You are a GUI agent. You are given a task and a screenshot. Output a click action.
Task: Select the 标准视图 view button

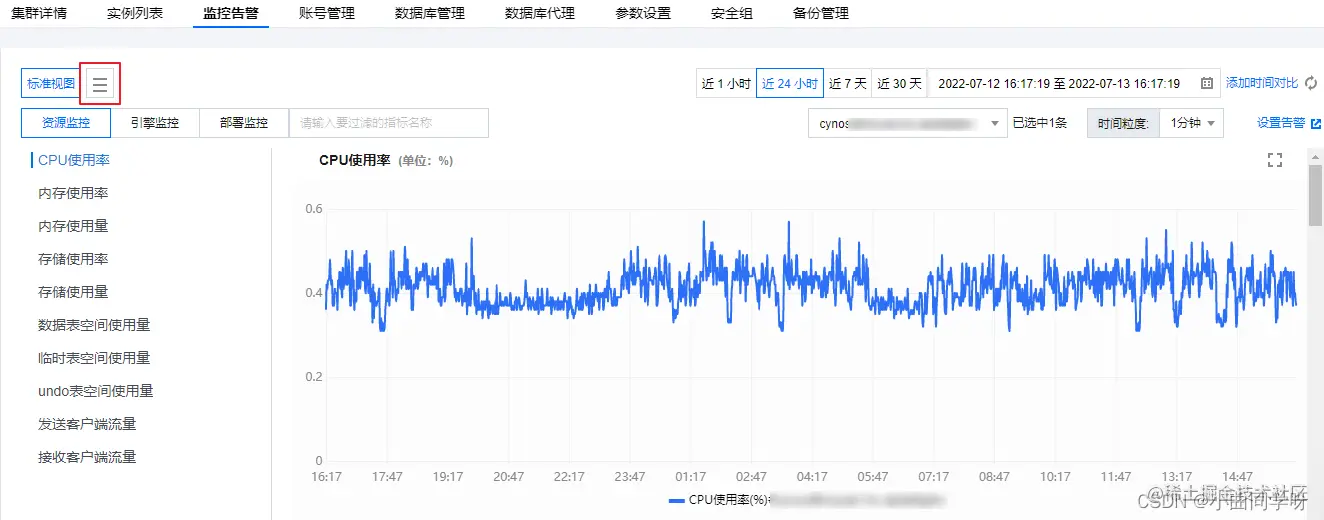click(51, 84)
